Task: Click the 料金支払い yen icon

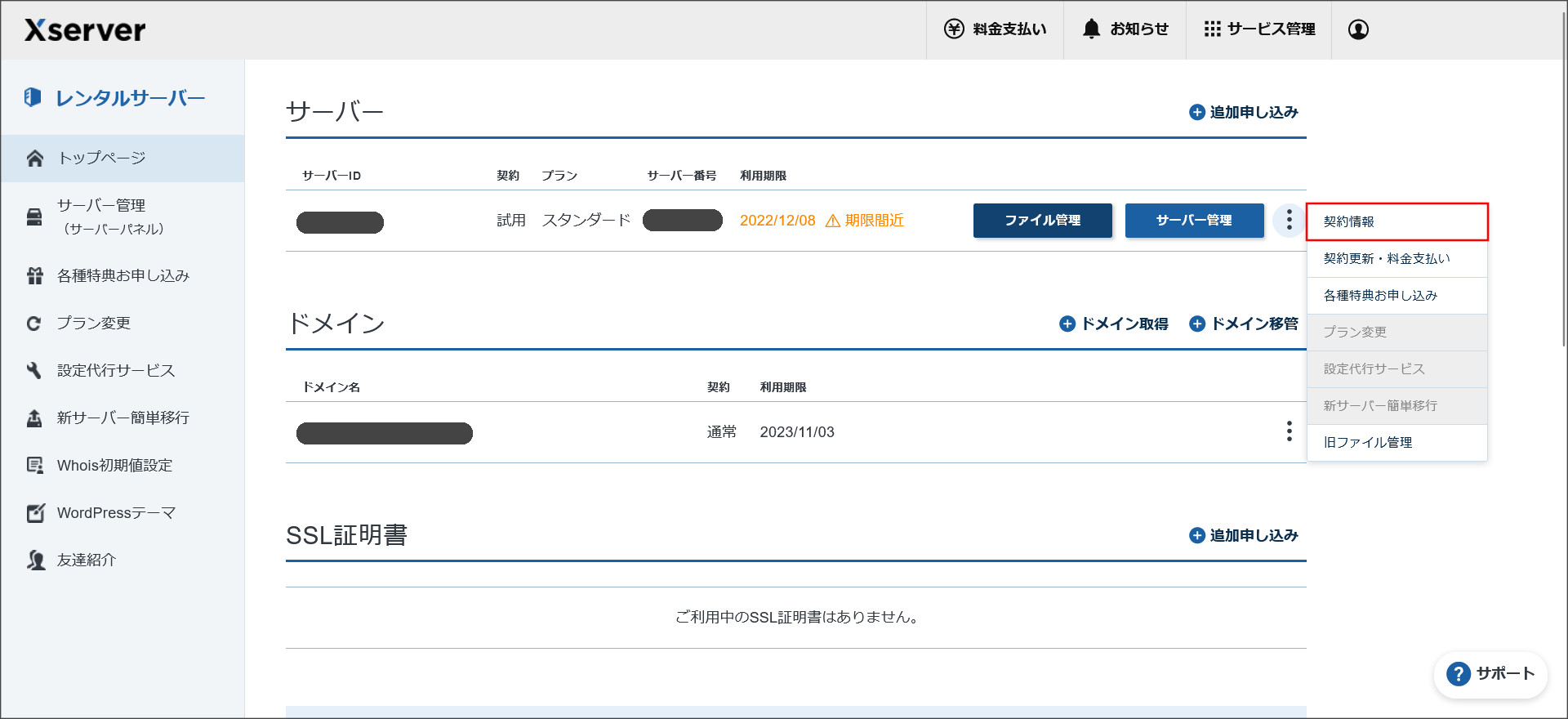Action: click(954, 29)
